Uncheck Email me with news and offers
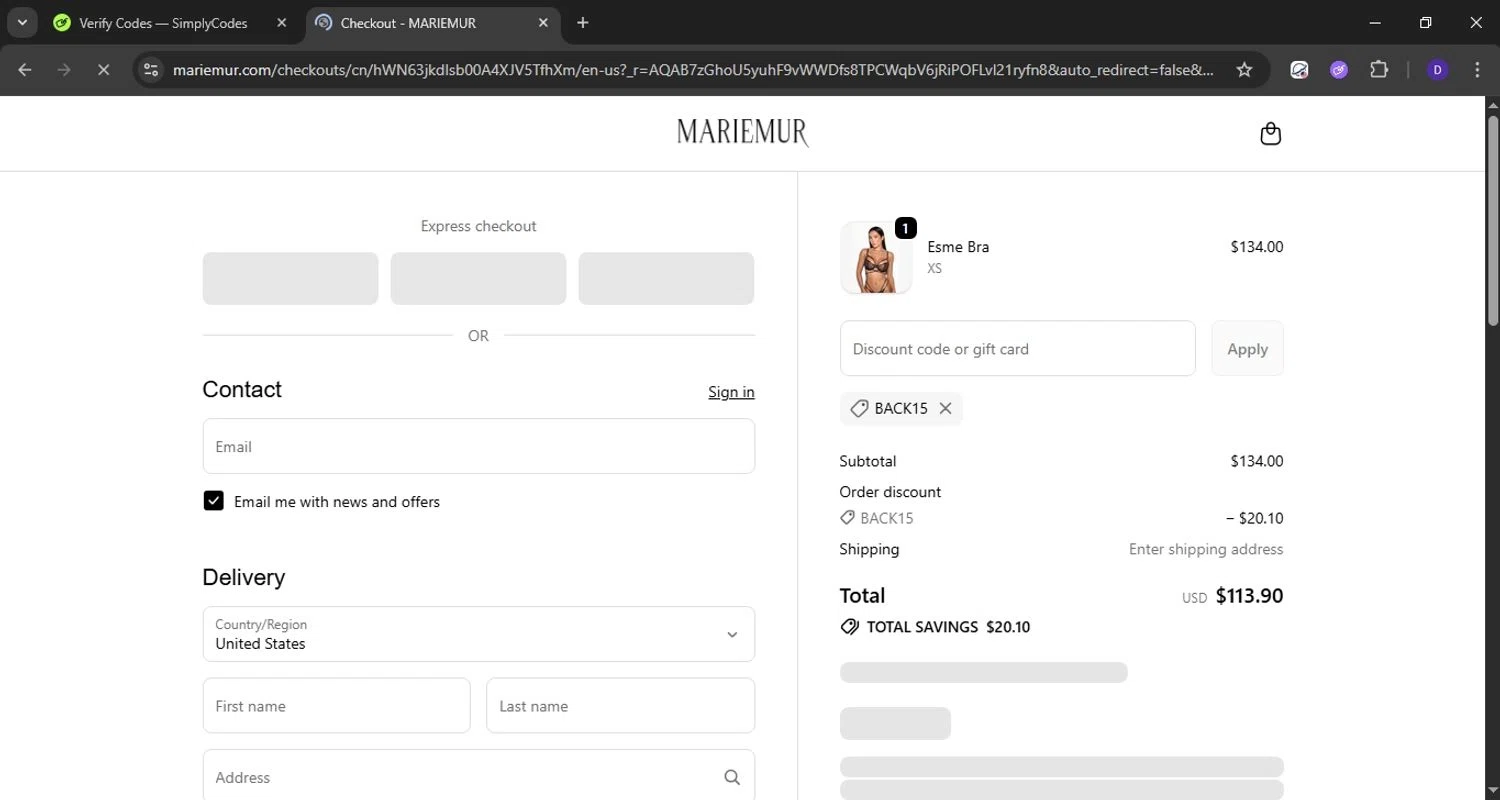This screenshot has height=800, width=1500. point(213,501)
